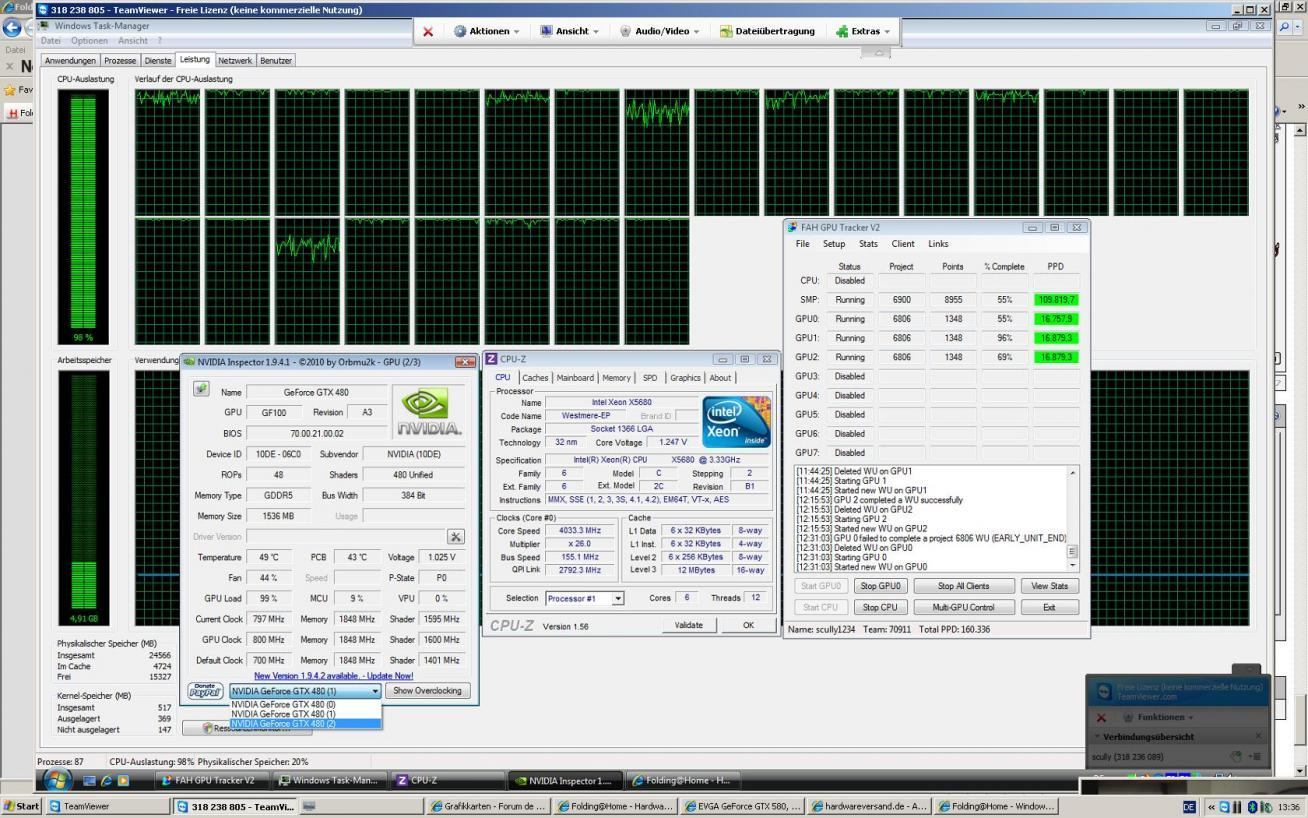Click Multi-GPU Control button

[964, 607]
